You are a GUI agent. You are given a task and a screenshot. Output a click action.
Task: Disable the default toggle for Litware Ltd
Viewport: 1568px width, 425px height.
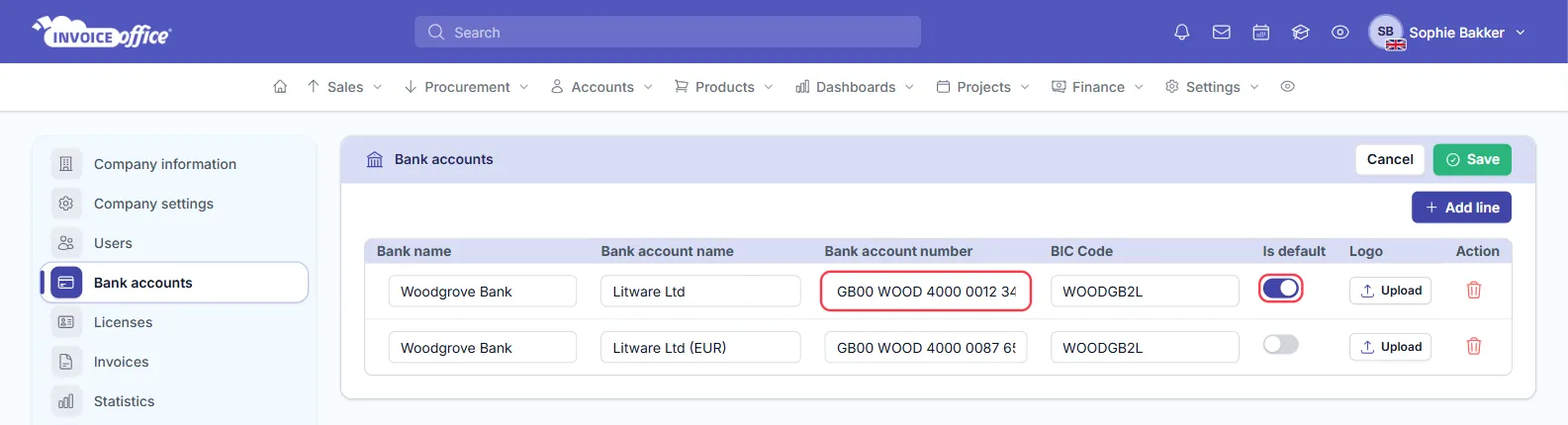tap(1281, 289)
